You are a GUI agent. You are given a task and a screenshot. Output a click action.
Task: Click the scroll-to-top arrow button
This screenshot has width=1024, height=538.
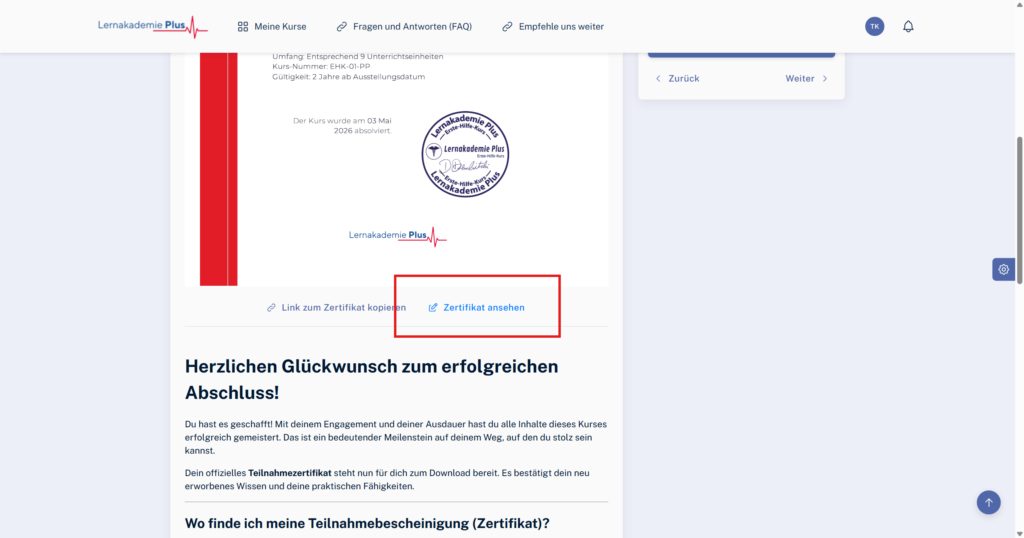(x=989, y=502)
